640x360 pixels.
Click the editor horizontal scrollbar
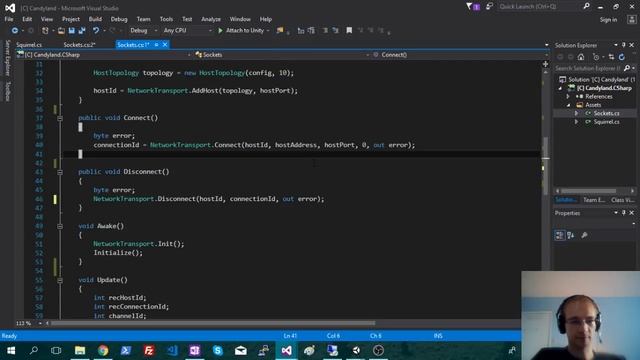coord(212,323)
